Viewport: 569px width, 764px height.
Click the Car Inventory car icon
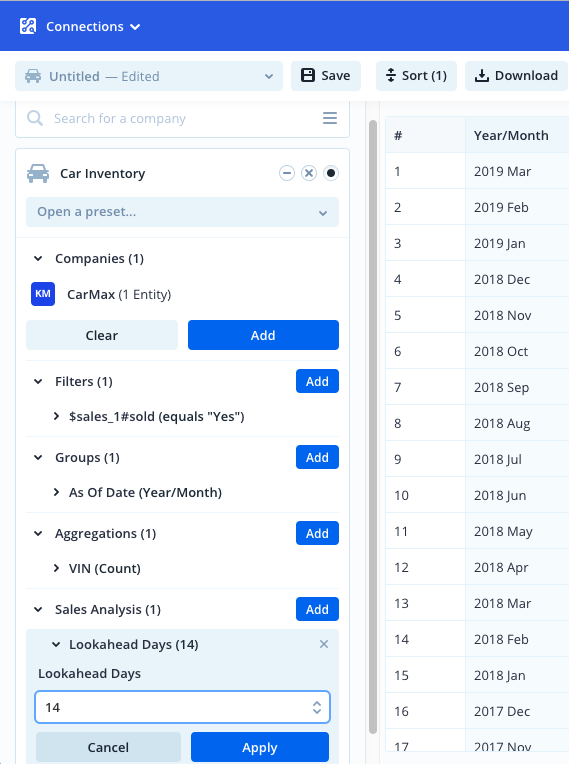pyautogui.click(x=38, y=173)
